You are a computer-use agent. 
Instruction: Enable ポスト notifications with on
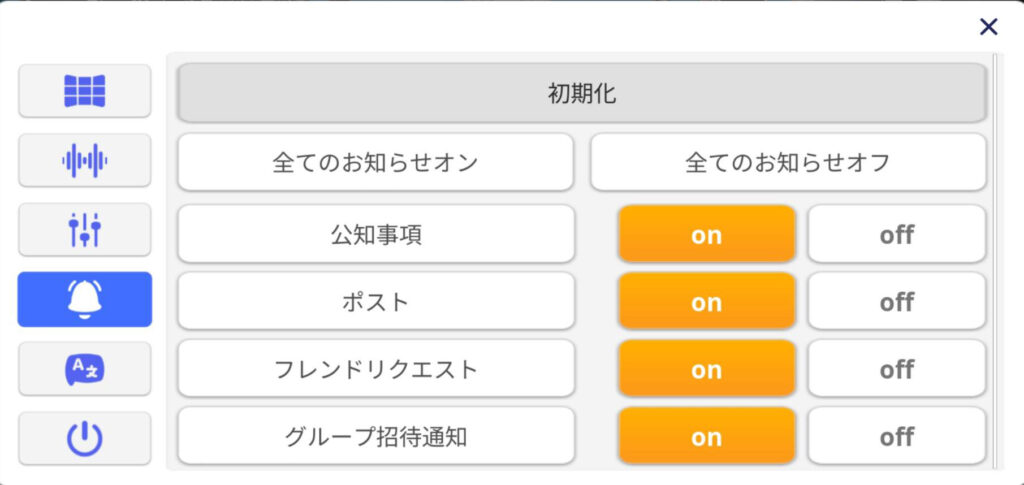pos(707,301)
